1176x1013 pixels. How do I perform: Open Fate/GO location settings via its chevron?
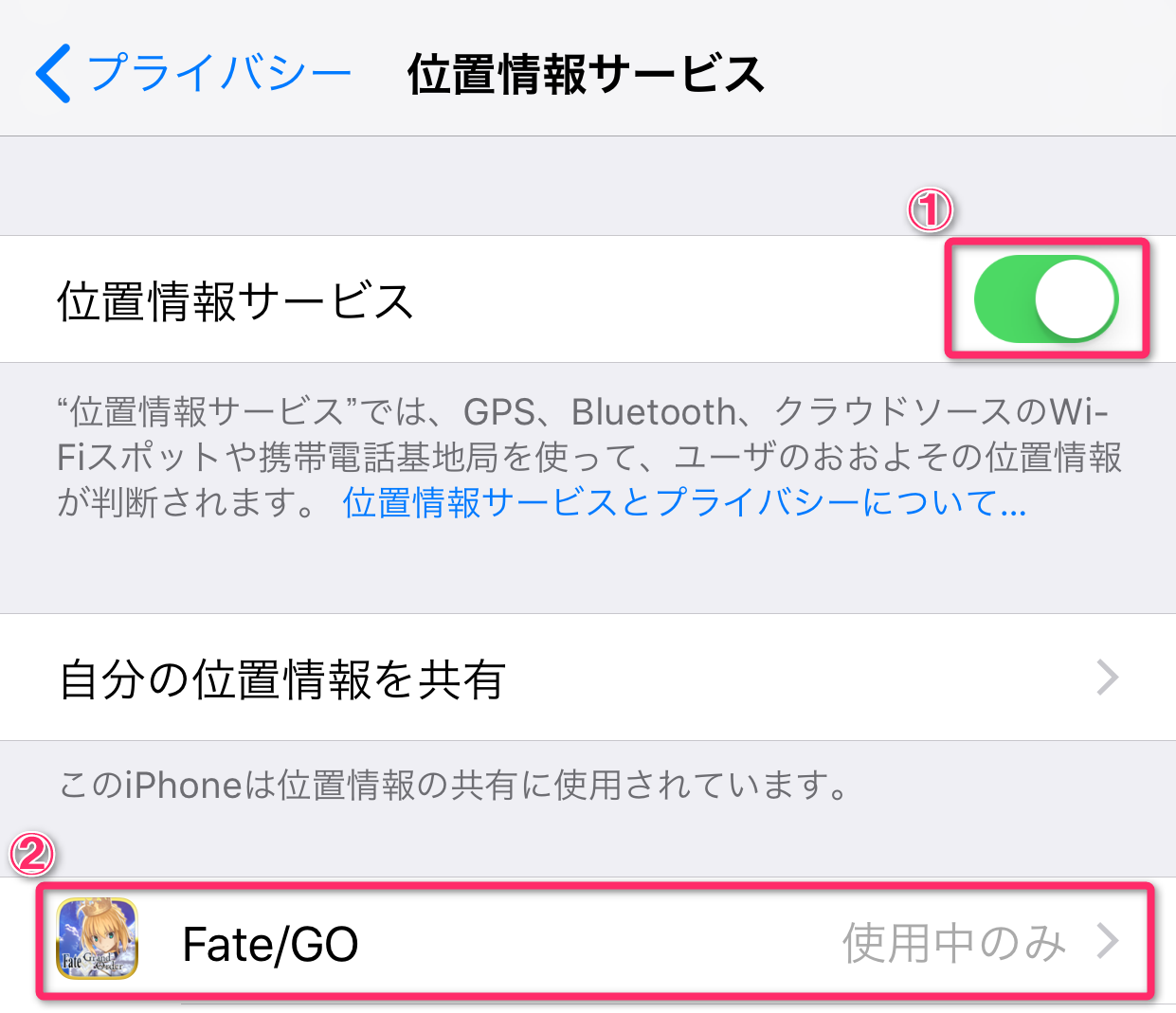(1107, 941)
